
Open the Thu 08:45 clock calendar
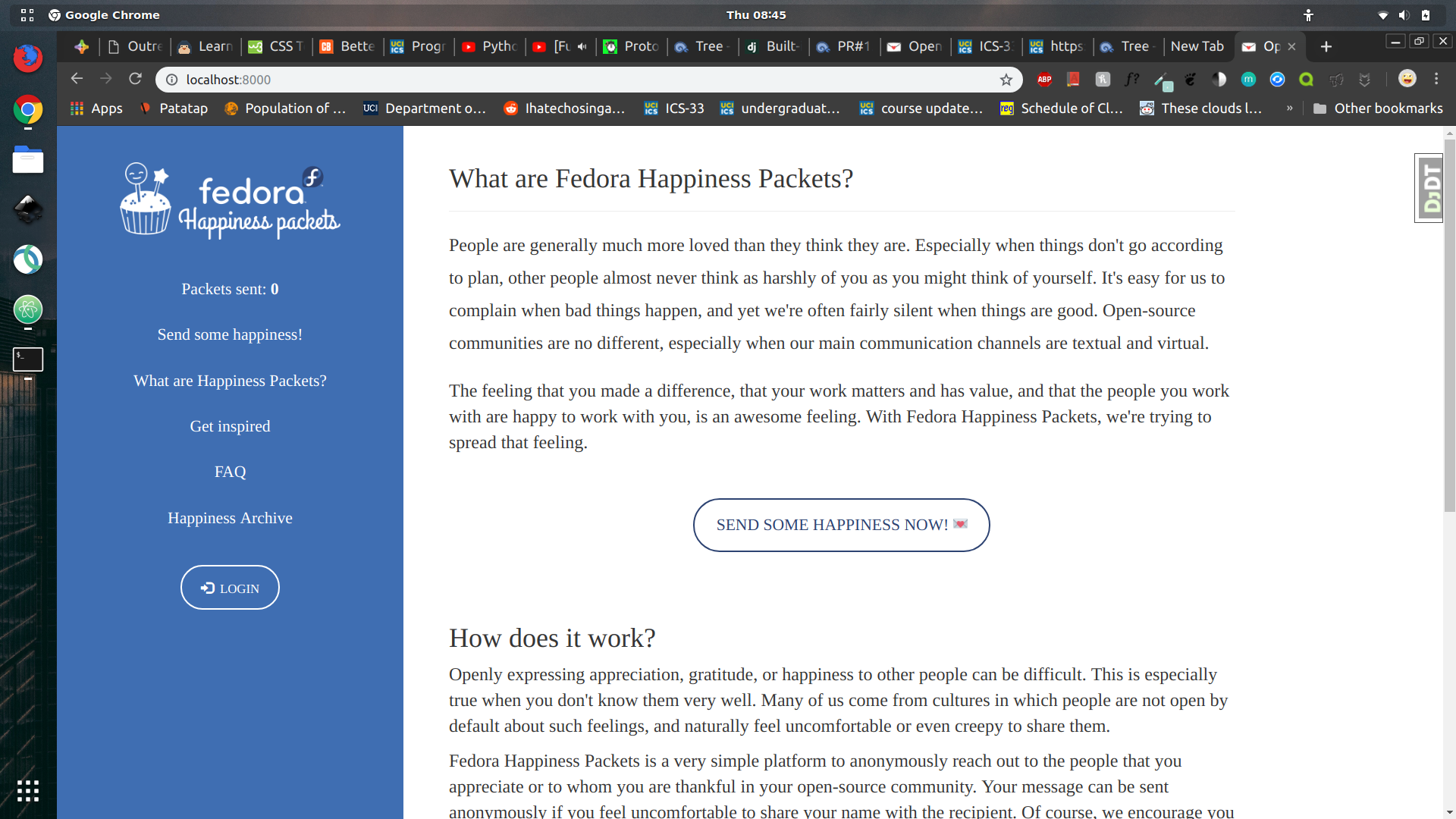click(756, 15)
